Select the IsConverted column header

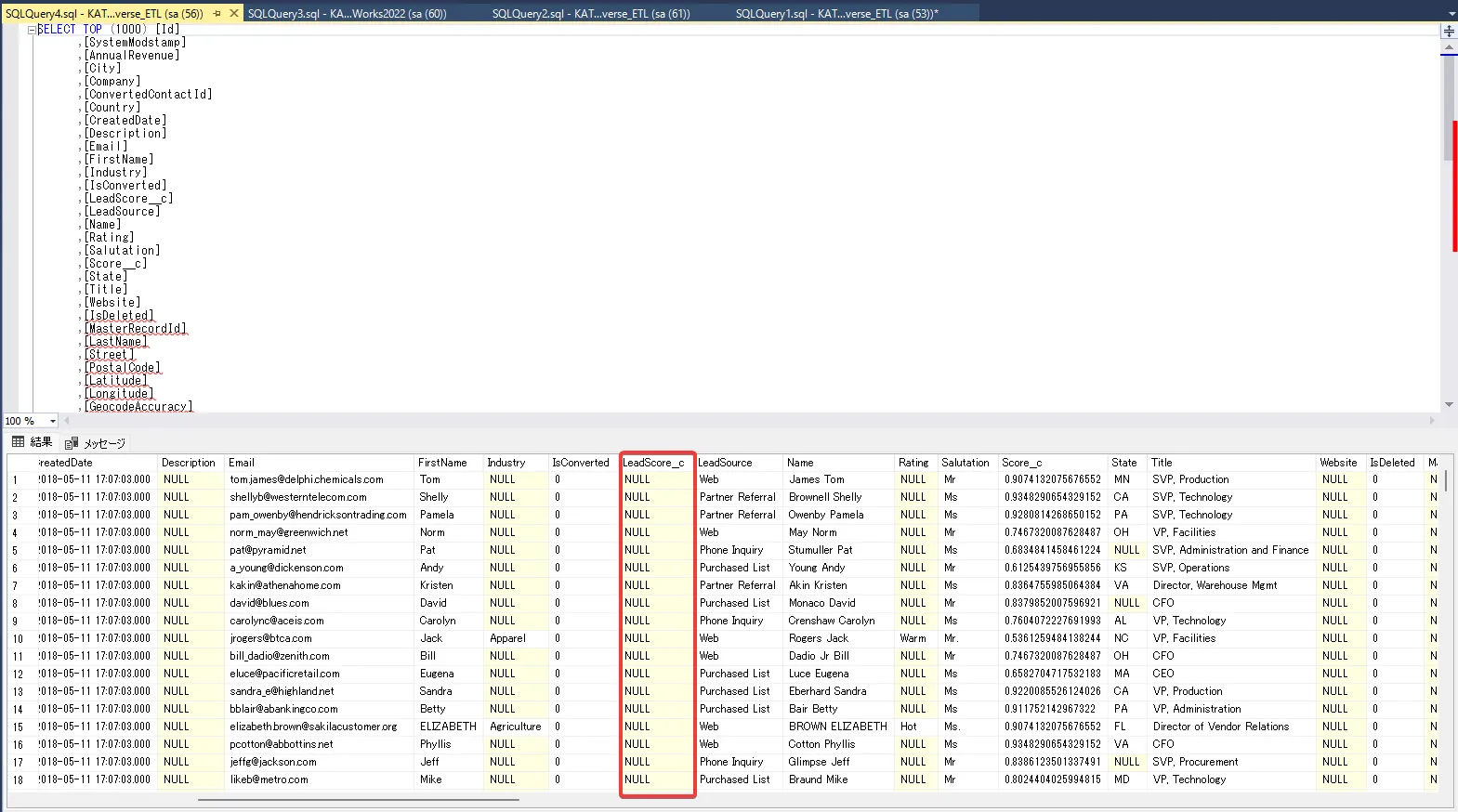point(583,463)
